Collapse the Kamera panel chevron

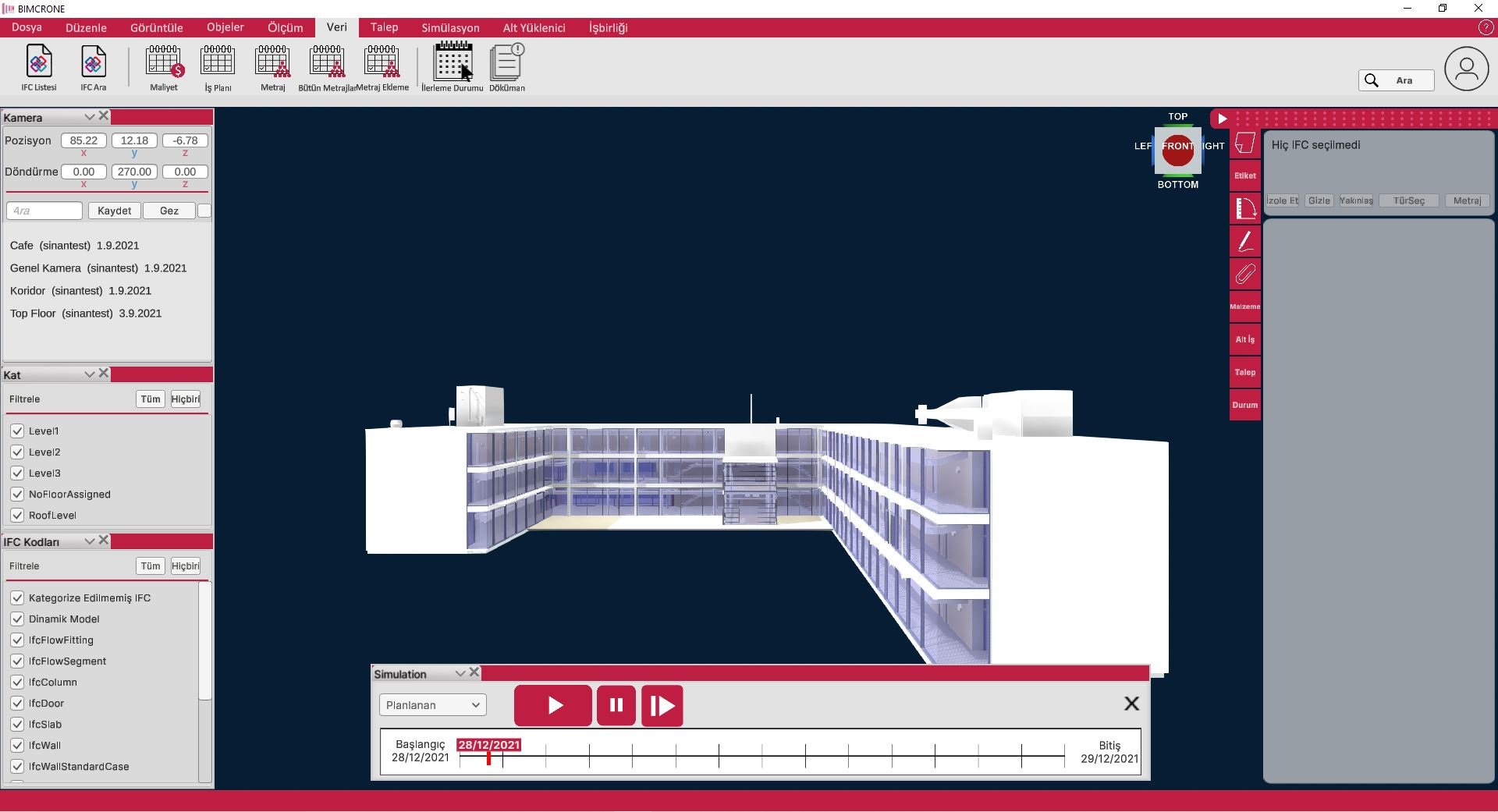pos(90,117)
